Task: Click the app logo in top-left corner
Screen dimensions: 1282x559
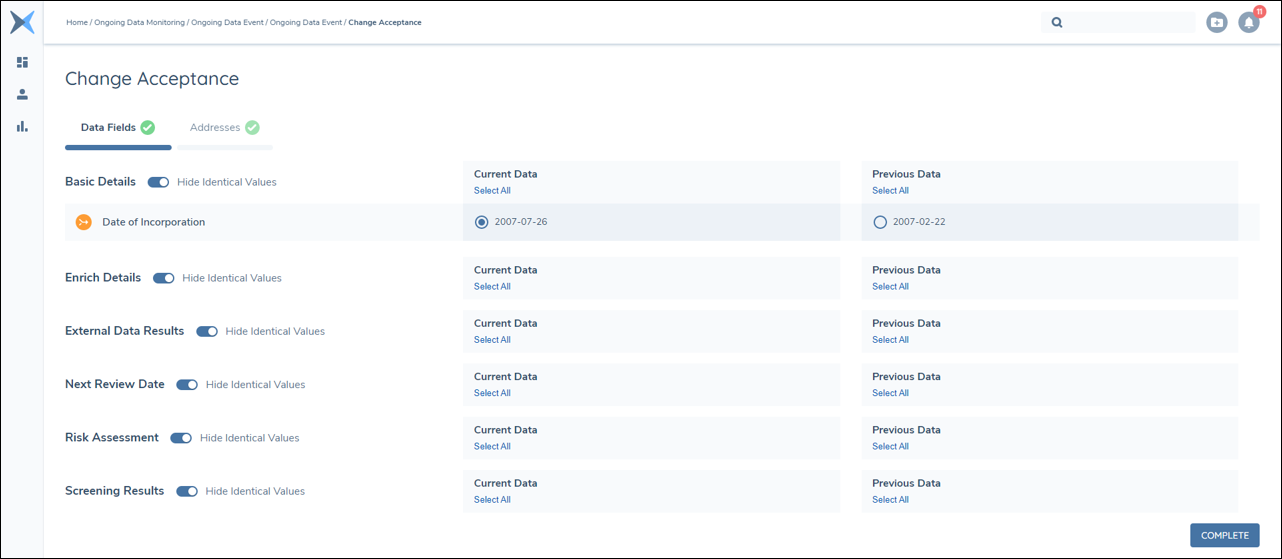Action: pyautogui.click(x=22, y=22)
